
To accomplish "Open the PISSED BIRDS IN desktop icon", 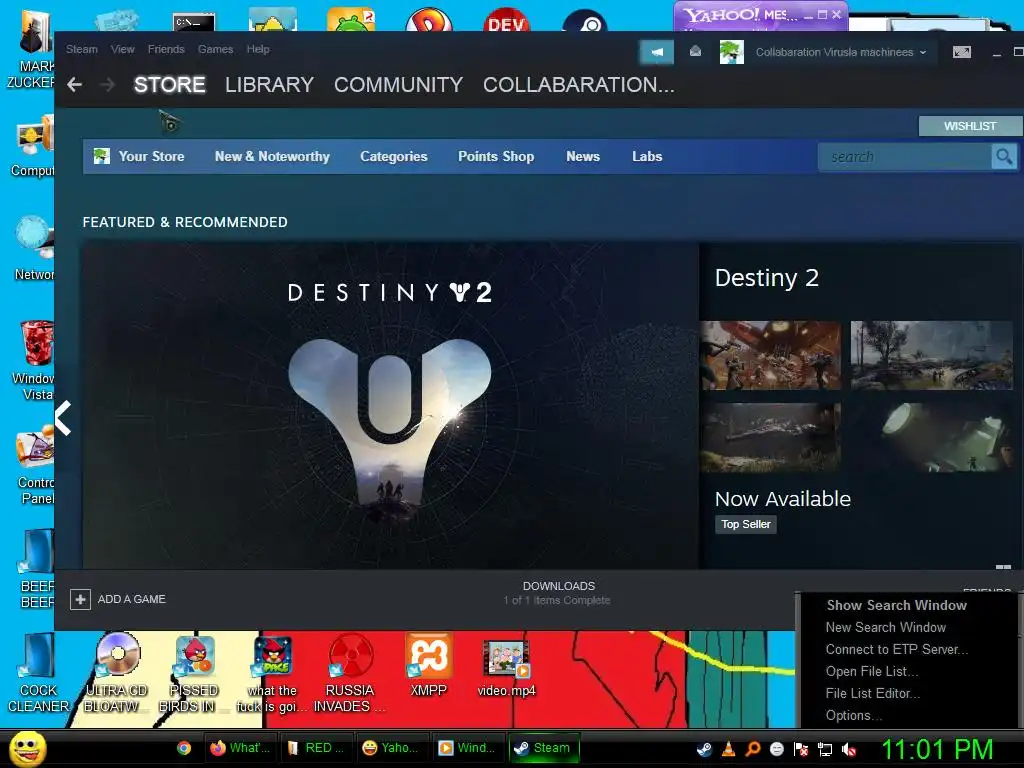I will [194, 673].
